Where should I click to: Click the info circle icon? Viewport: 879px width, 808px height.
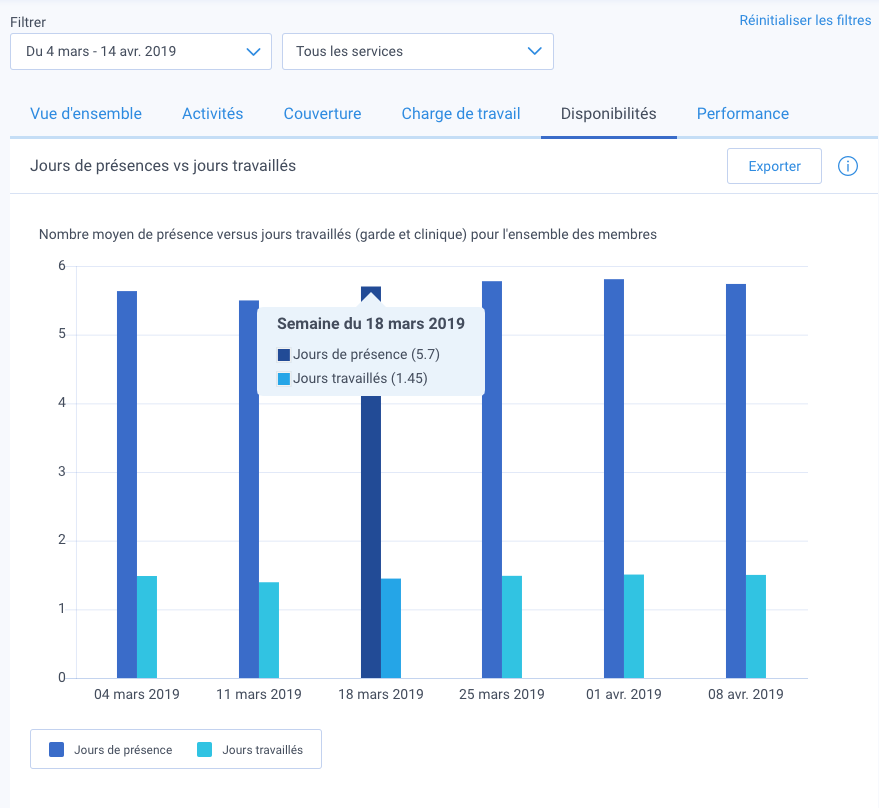(x=847, y=166)
